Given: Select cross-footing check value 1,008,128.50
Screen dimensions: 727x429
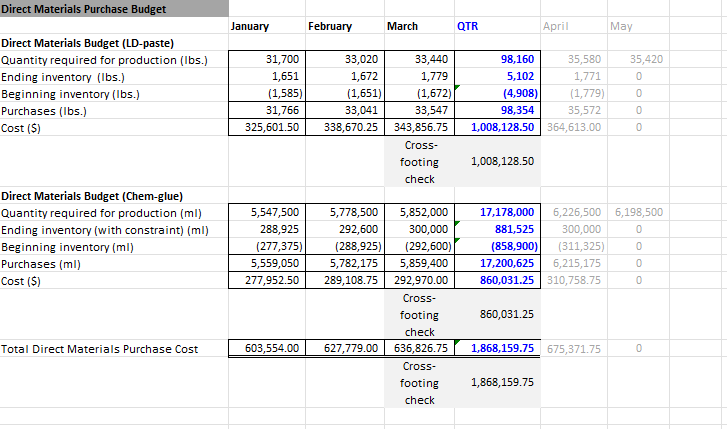Looking at the screenshot, I should click(497, 161).
